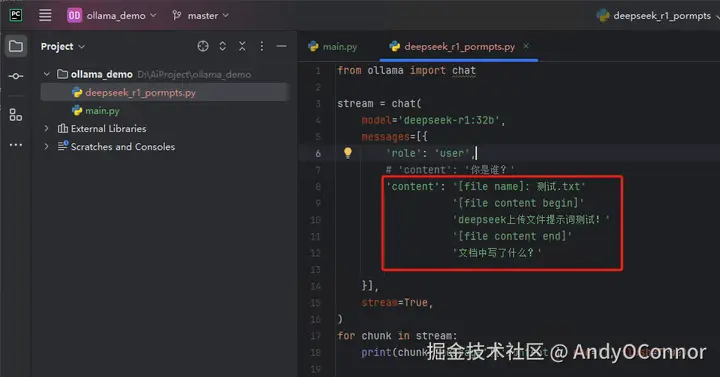720x377 pixels.
Task: Open deepseek_r1_pormpts run configuration dropdown
Action: click(658, 16)
